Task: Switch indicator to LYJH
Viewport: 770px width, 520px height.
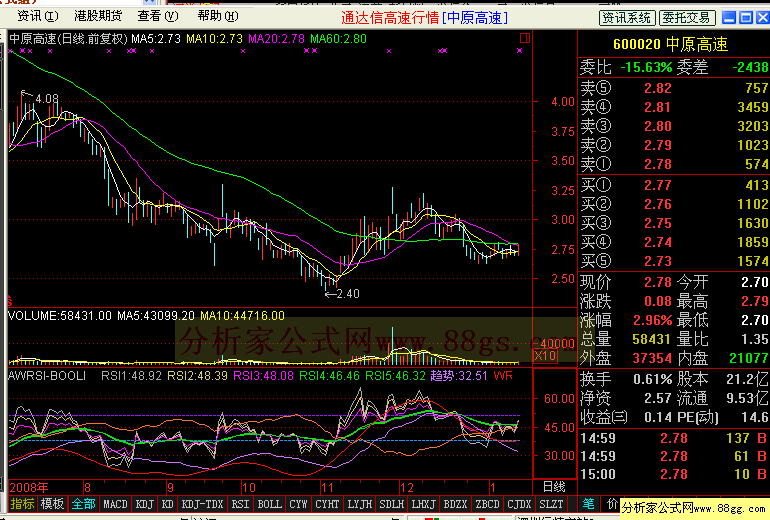Action: (x=360, y=504)
